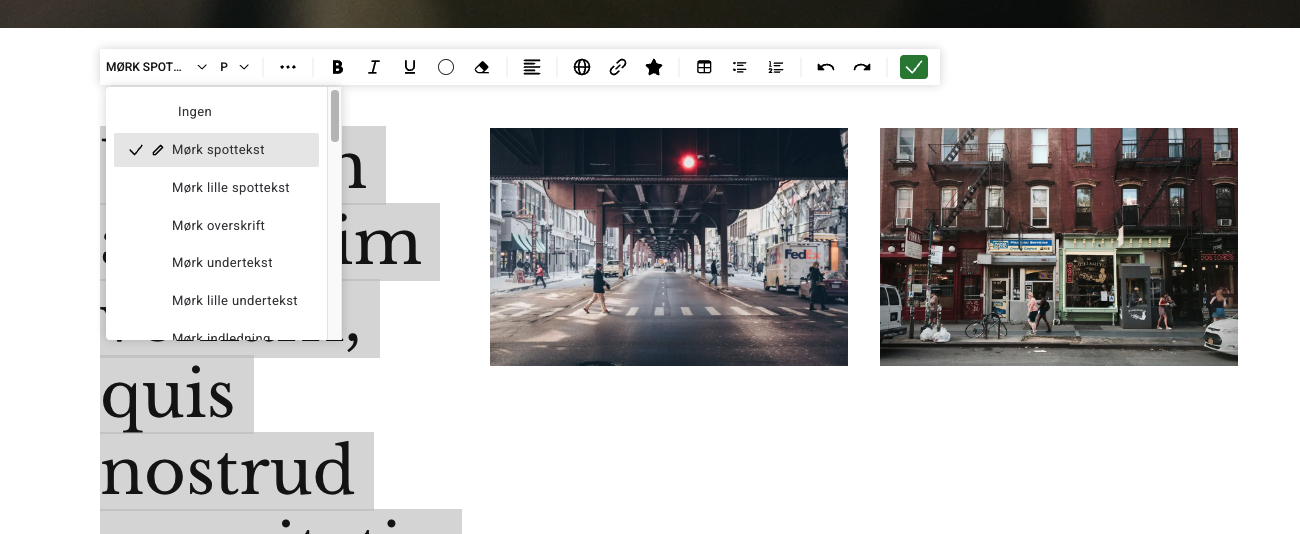Redo the last undone edit
The width and height of the screenshot is (1300, 534).
coord(862,67)
